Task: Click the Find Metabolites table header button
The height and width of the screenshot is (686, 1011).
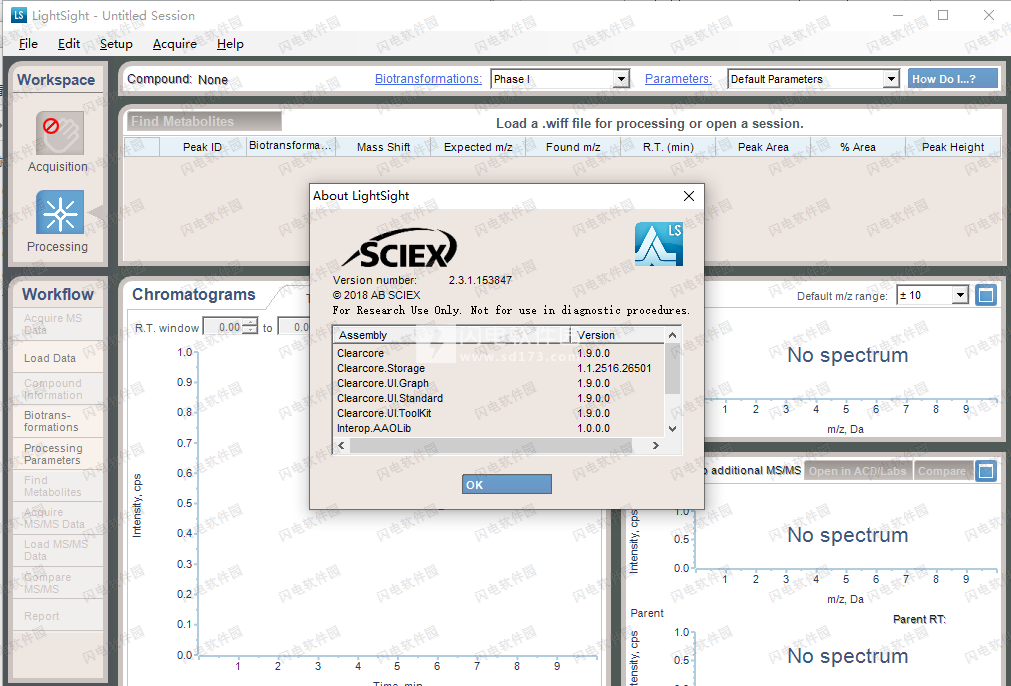Action: click(x=204, y=121)
